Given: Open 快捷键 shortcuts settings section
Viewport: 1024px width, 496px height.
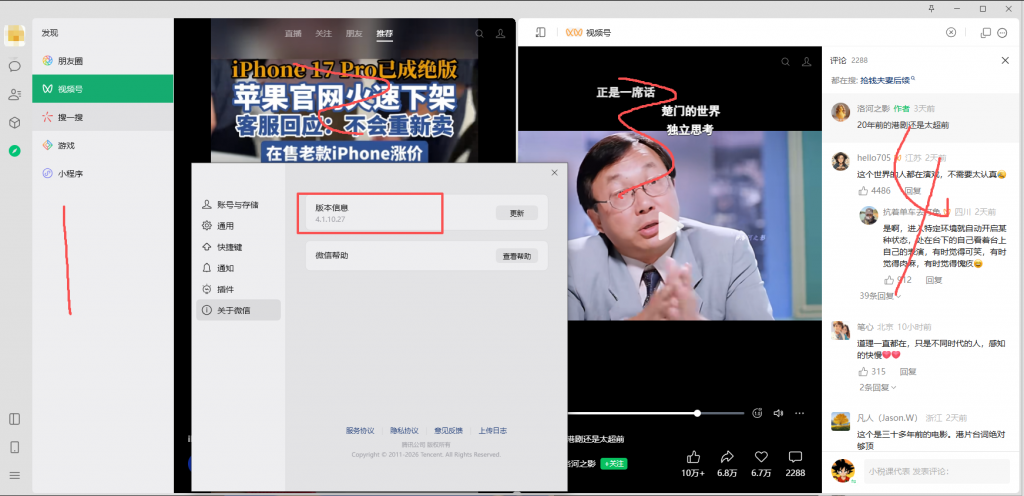Looking at the screenshot, I should coord(238,247).
